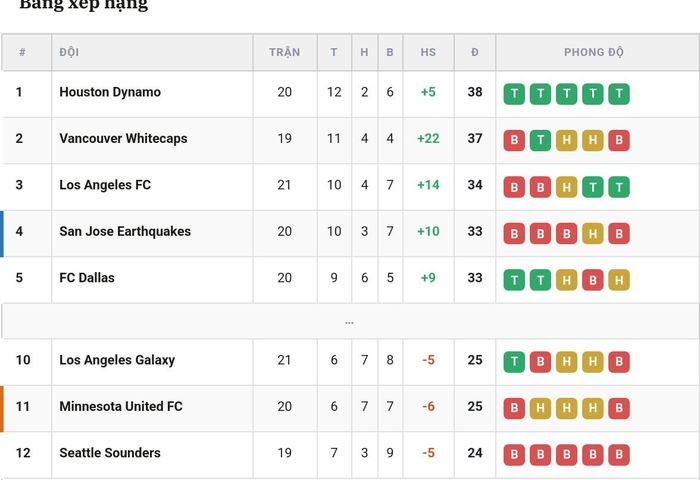
Task: Click San Jose Earthquakes' yellow H form badge
Action: 593,233
